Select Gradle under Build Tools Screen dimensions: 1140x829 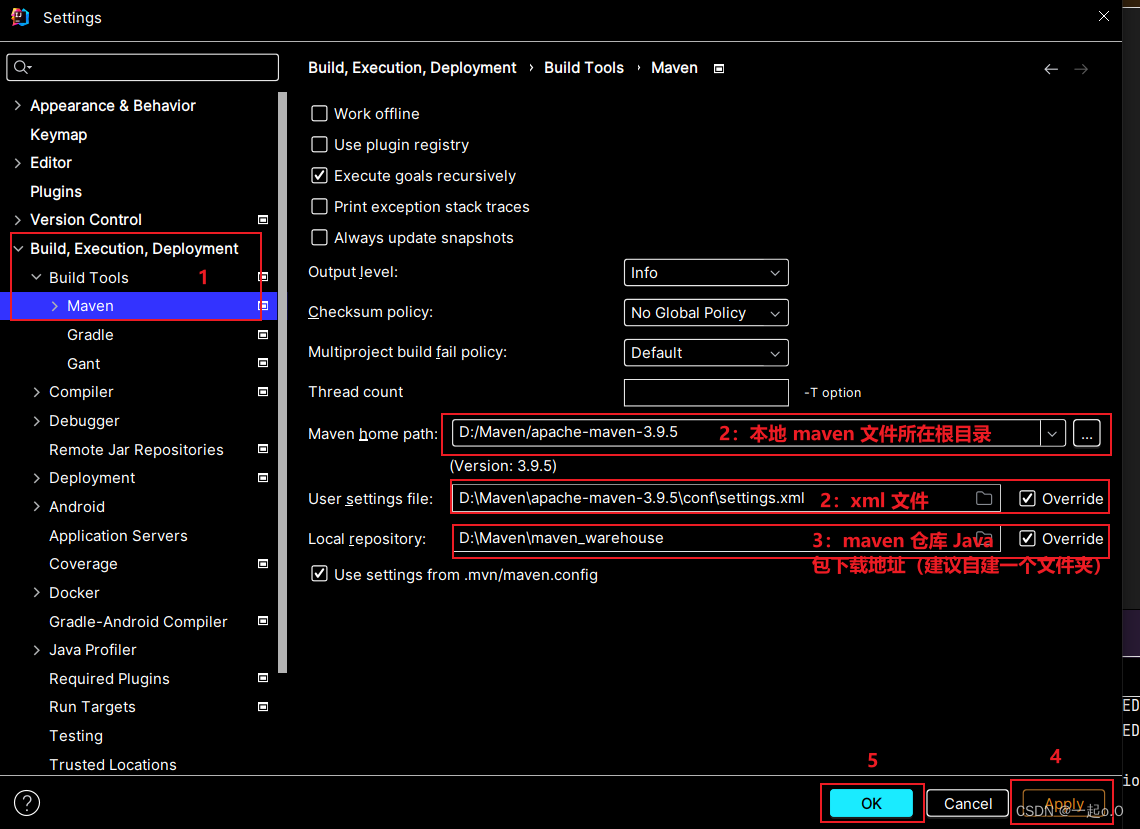[x=90, y=335]
